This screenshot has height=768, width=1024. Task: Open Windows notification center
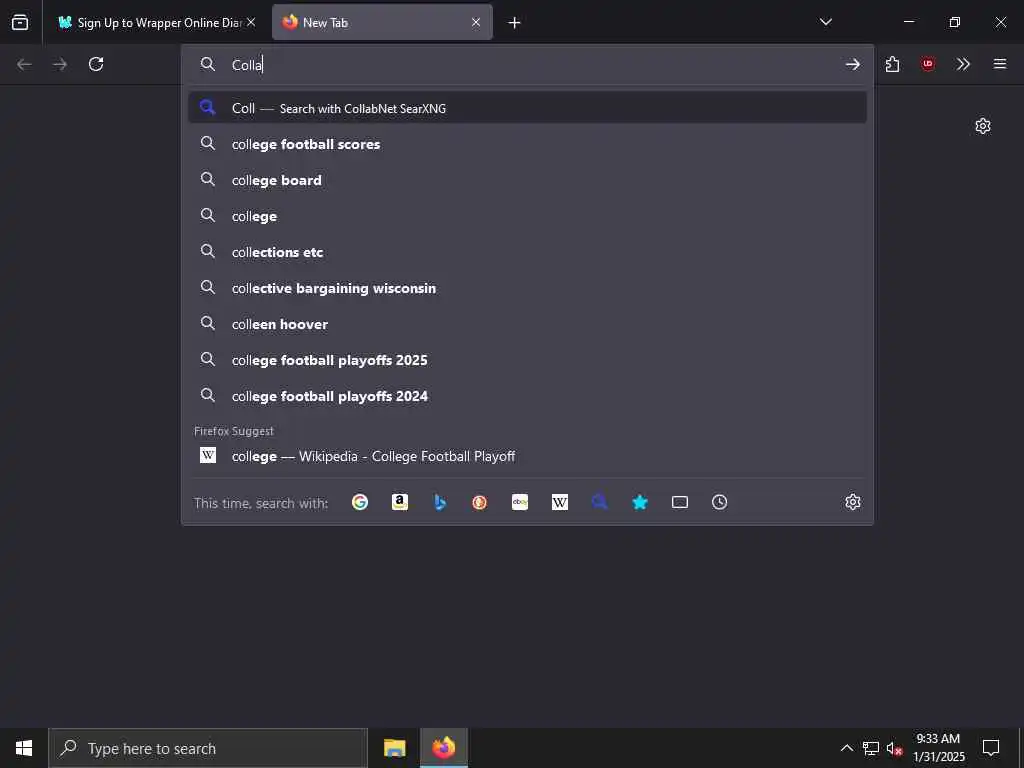[x=991, y=748]
